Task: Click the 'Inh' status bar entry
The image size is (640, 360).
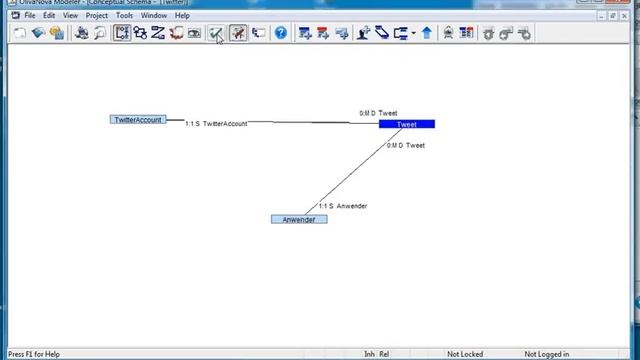Action: tap(369, 354)
